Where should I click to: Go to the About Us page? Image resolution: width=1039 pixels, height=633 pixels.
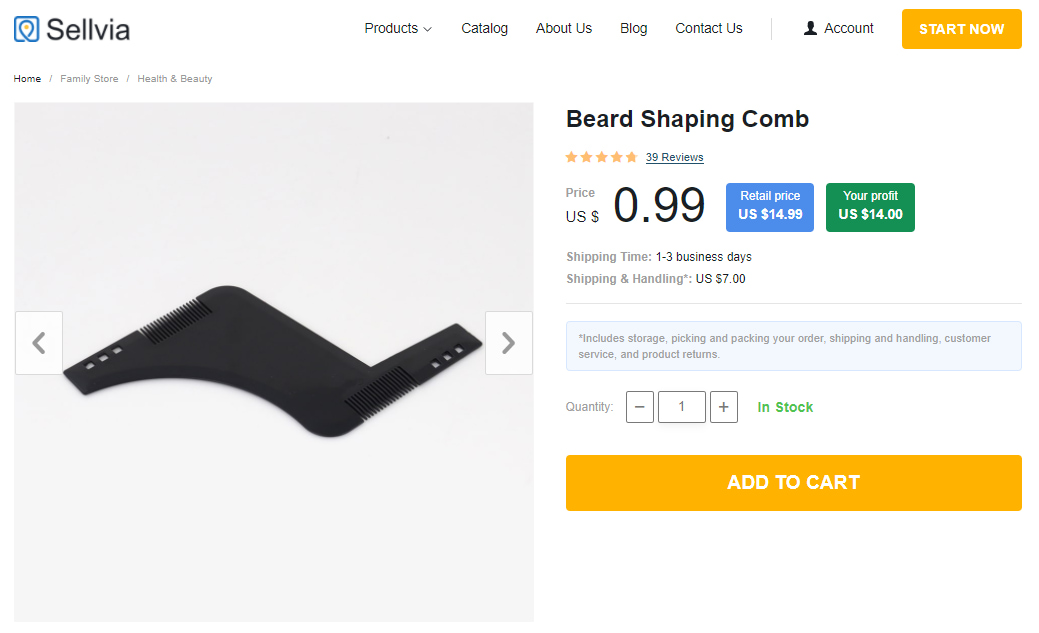[x=564, y=28]
